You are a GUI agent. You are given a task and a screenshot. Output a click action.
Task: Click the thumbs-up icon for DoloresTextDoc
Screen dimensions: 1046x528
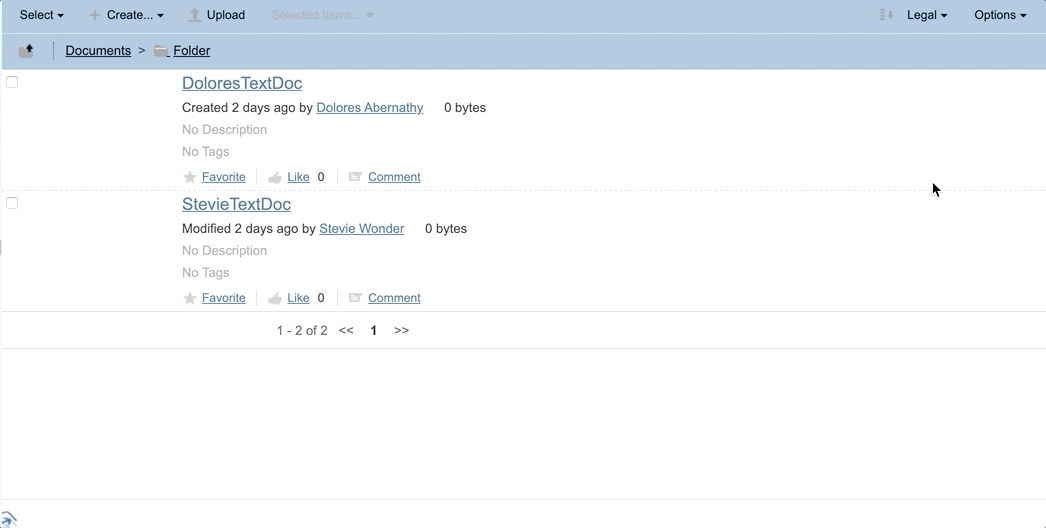pos(275,177)
